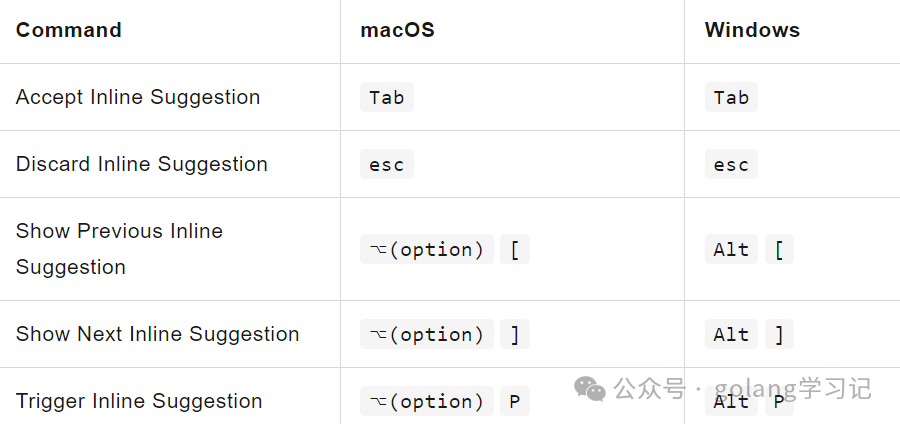Select the Accept Inline Suggestion text
Viewport: 900px width, 424px height.
138,97
